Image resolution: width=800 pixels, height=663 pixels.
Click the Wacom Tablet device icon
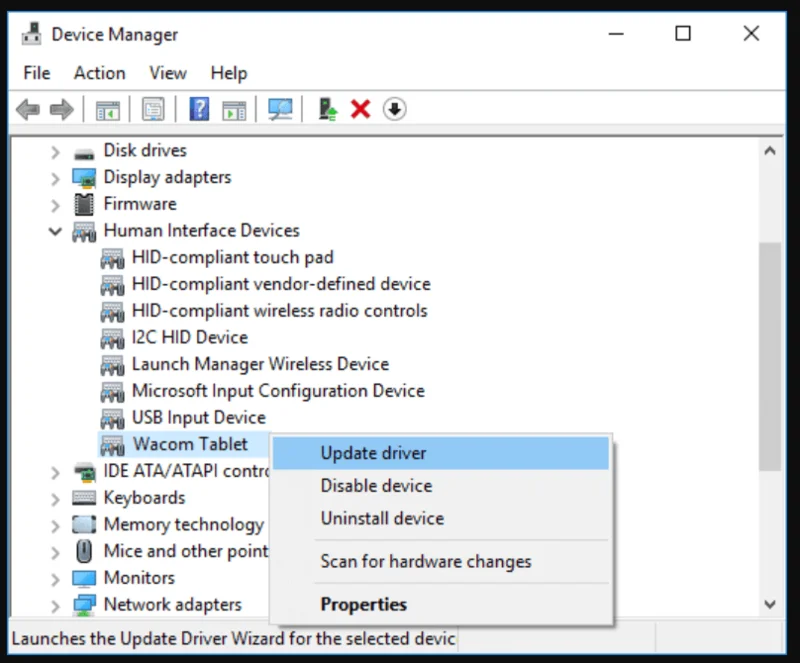(x=112, y=445)
